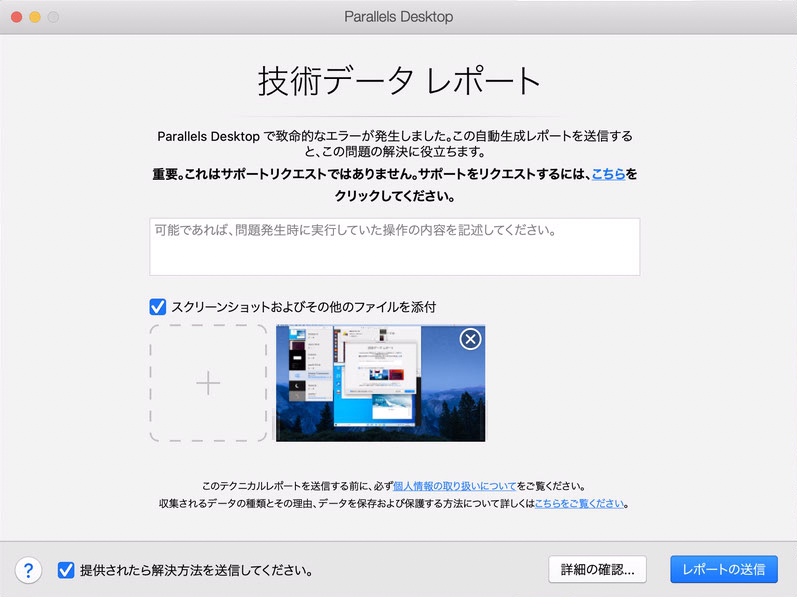
Task: Click the question mark help button
Action: click(28, 570)
